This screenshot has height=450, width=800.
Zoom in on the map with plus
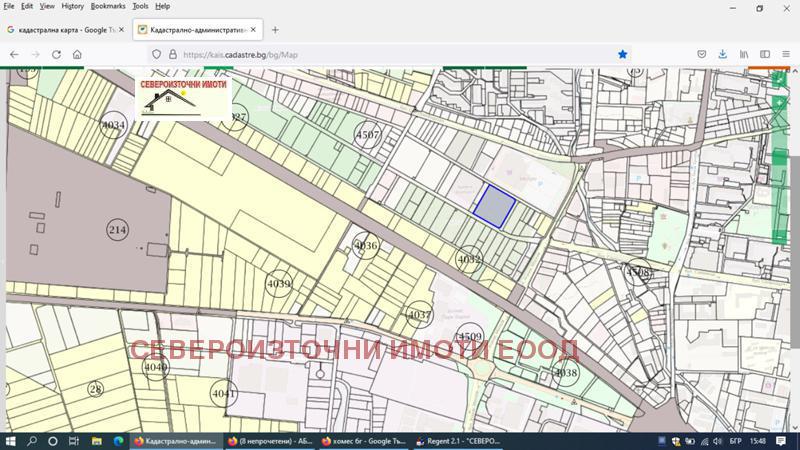[x=779, y=103]
